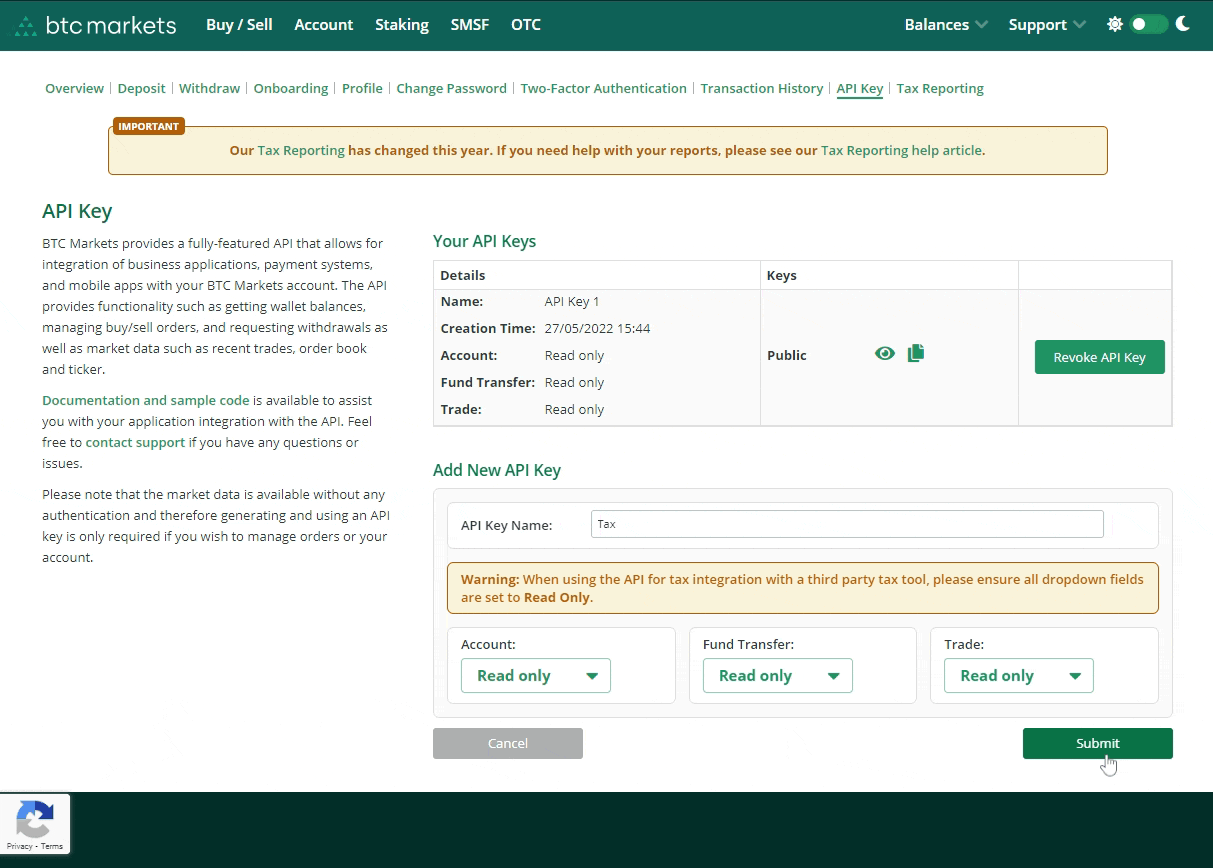Click the reCAPTCHA Privacy link
The width and height of the screenshot is (1213, 868).
tap(19, 846)
